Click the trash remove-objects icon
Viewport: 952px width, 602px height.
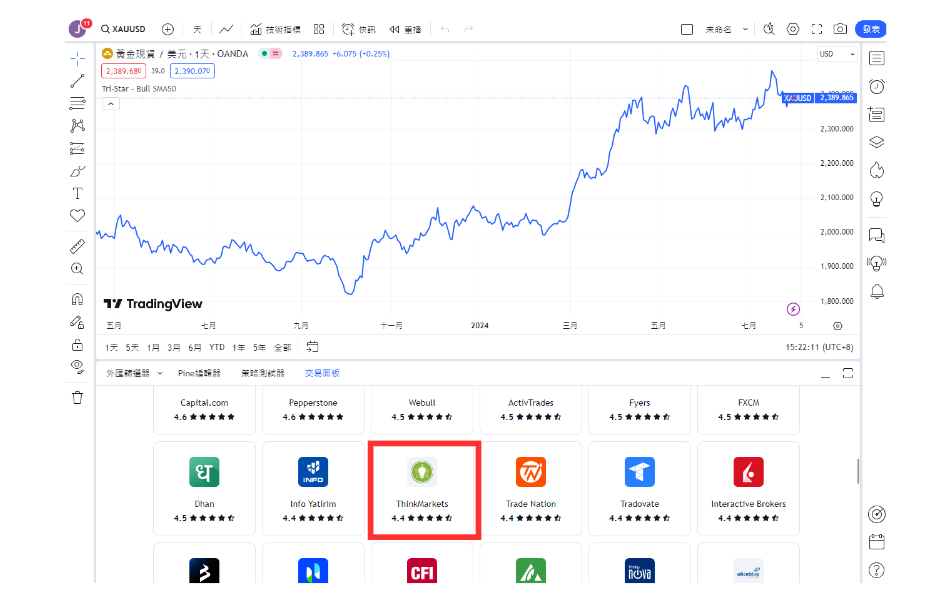77,397
